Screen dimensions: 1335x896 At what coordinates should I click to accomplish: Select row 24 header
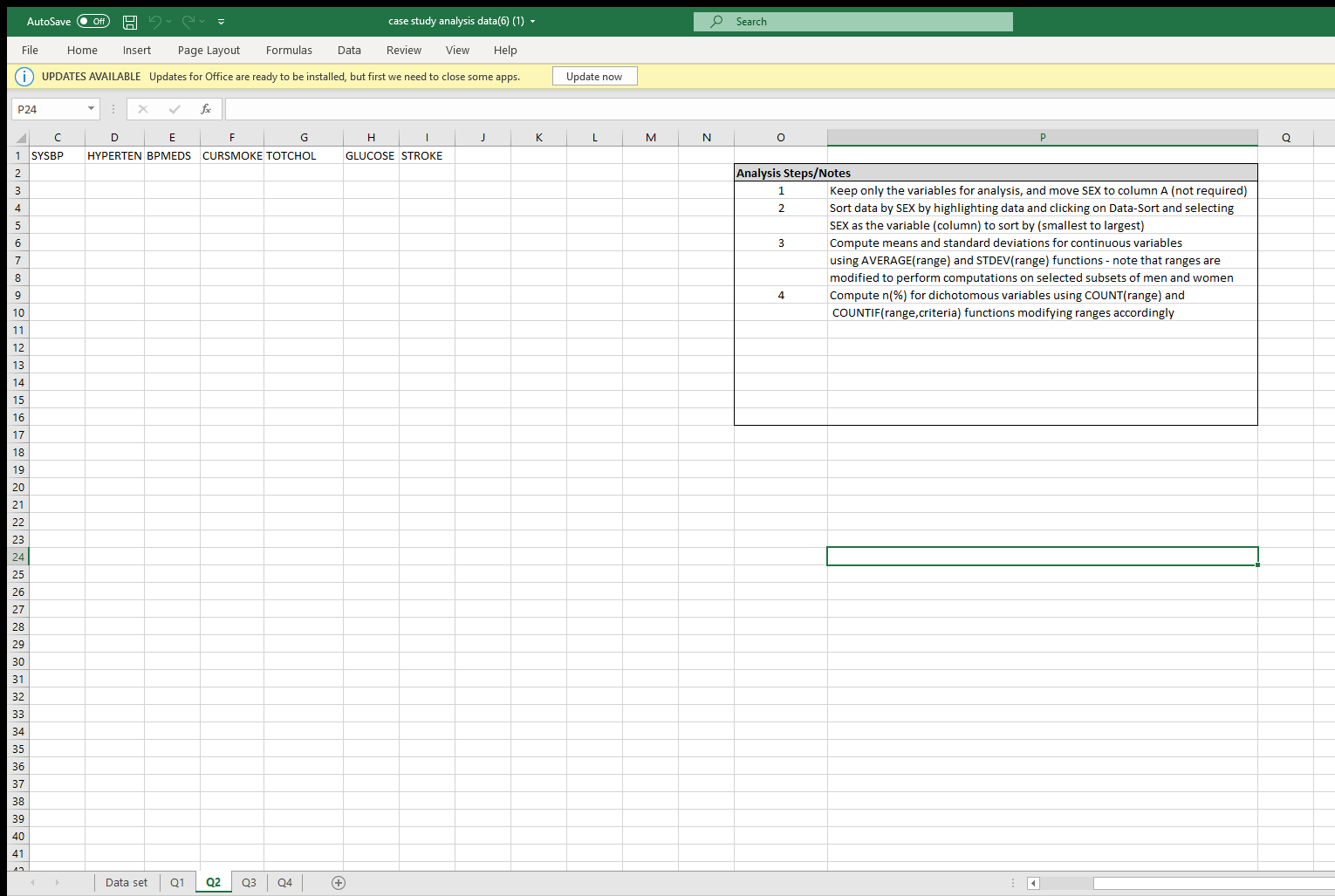(18, 557)
